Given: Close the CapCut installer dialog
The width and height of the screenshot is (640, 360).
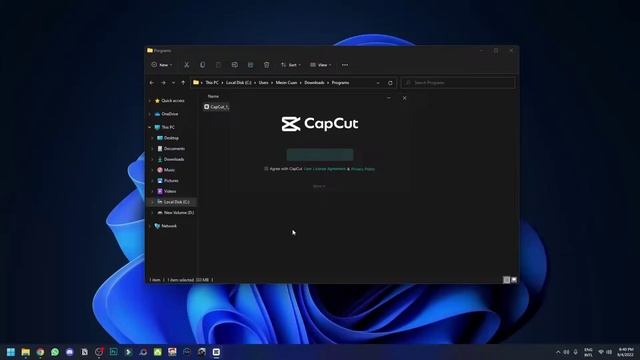Looking at the screenshot, I should (x=404, y=98).
